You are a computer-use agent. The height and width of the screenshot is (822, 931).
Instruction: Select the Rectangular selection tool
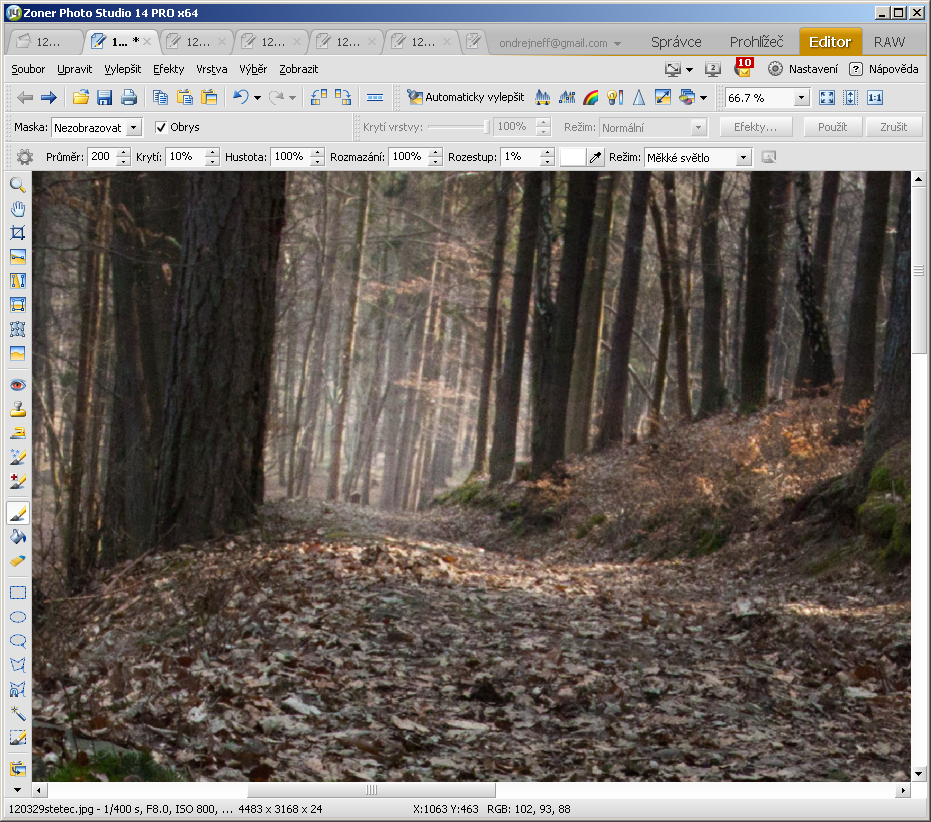pos(17,592)
